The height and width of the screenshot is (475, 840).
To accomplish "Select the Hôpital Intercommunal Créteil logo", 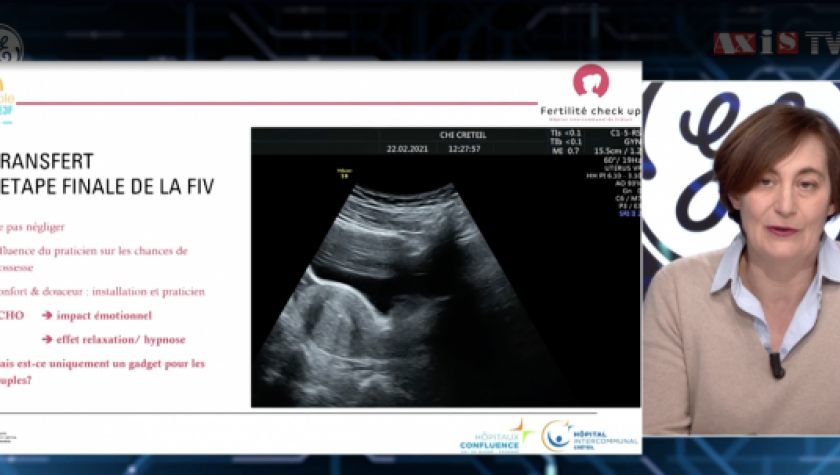I will point(590,437).
